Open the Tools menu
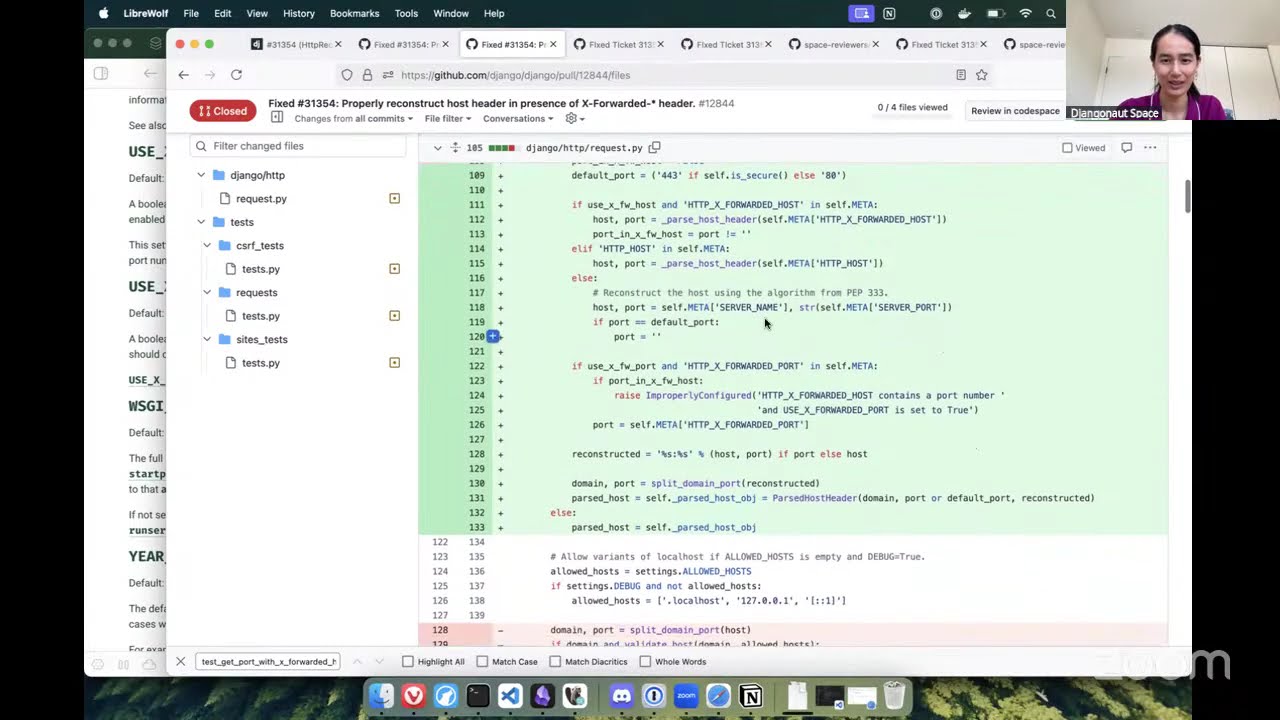Screen dimensions: 1280x720 tap(406, 13)
